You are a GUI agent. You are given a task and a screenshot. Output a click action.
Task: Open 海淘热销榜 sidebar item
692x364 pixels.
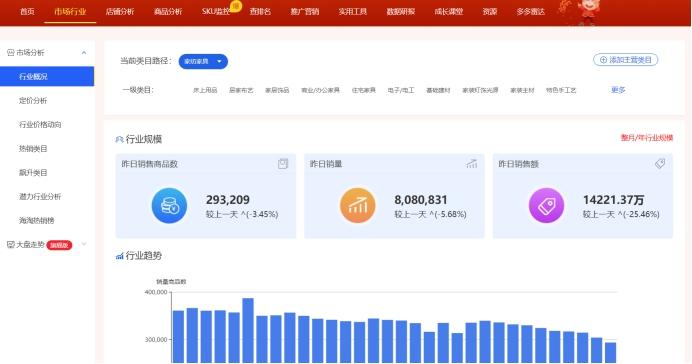(x=36, y=221)
